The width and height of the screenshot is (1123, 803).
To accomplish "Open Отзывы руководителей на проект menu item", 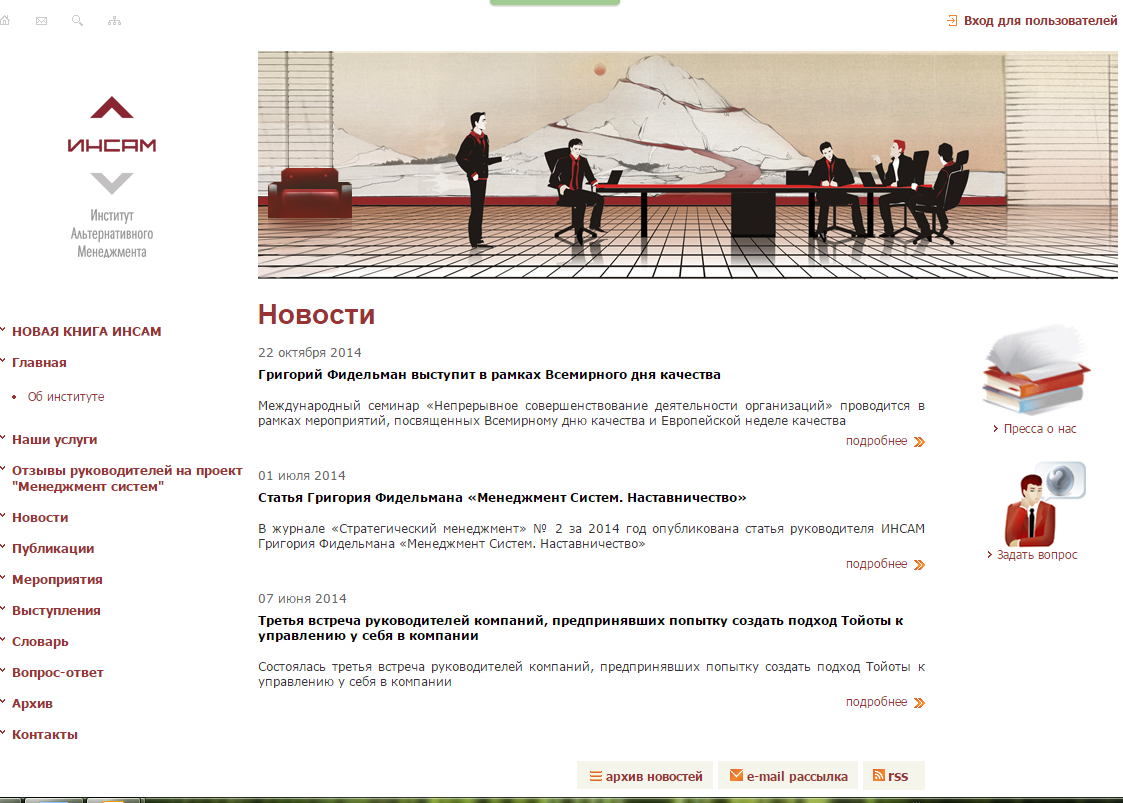I will coord(127,479).
